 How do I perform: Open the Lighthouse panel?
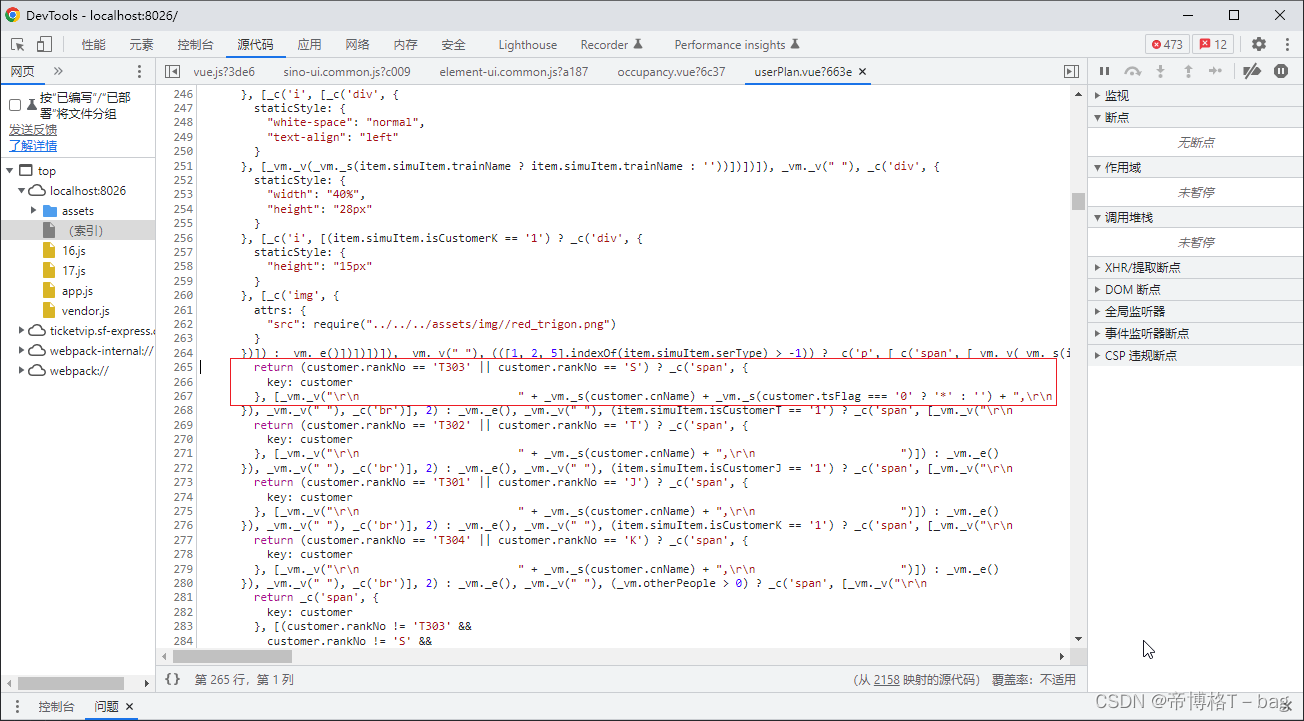click(x=527, y=44)
